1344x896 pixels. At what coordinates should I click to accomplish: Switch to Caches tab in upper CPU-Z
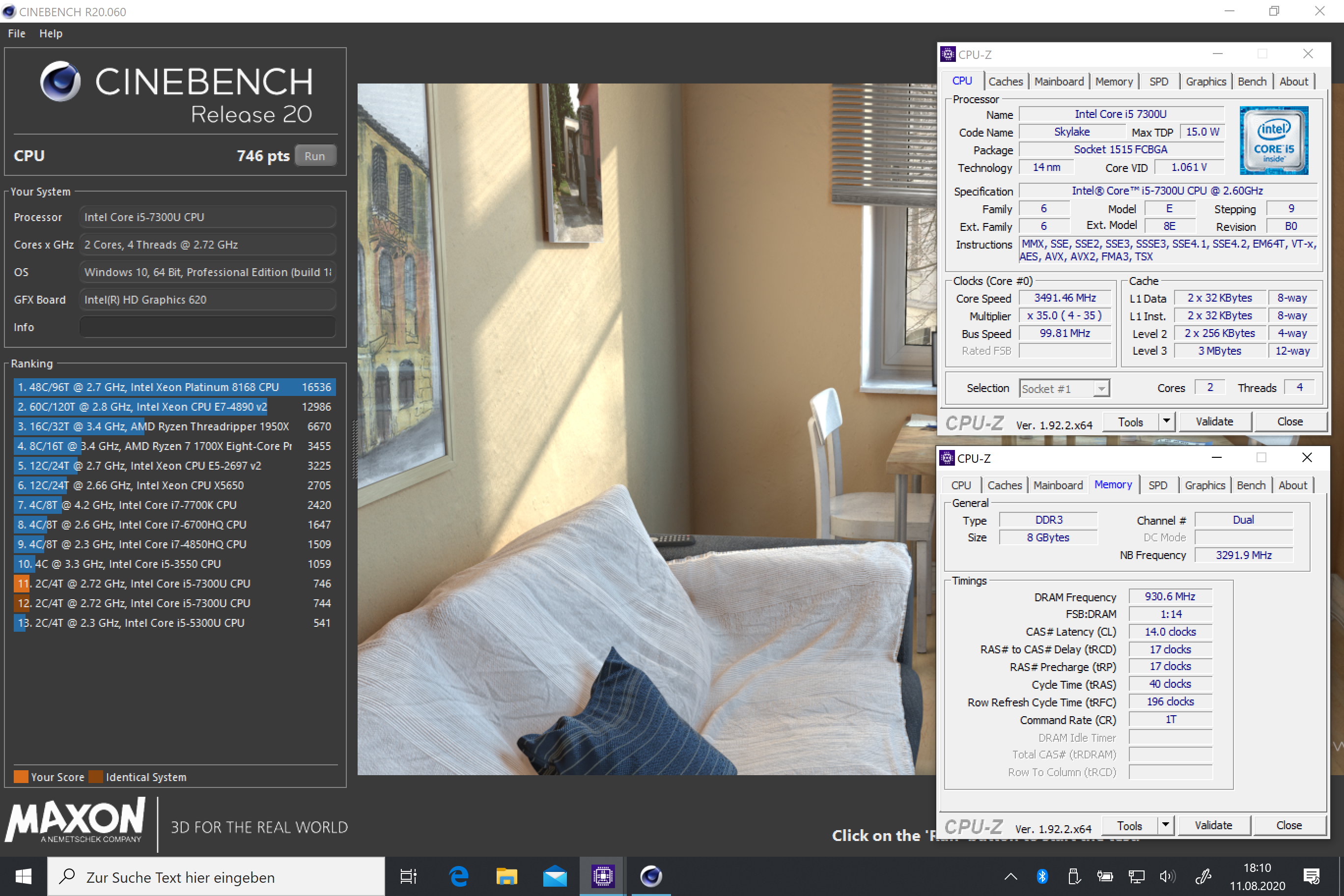coord(1006,82)
